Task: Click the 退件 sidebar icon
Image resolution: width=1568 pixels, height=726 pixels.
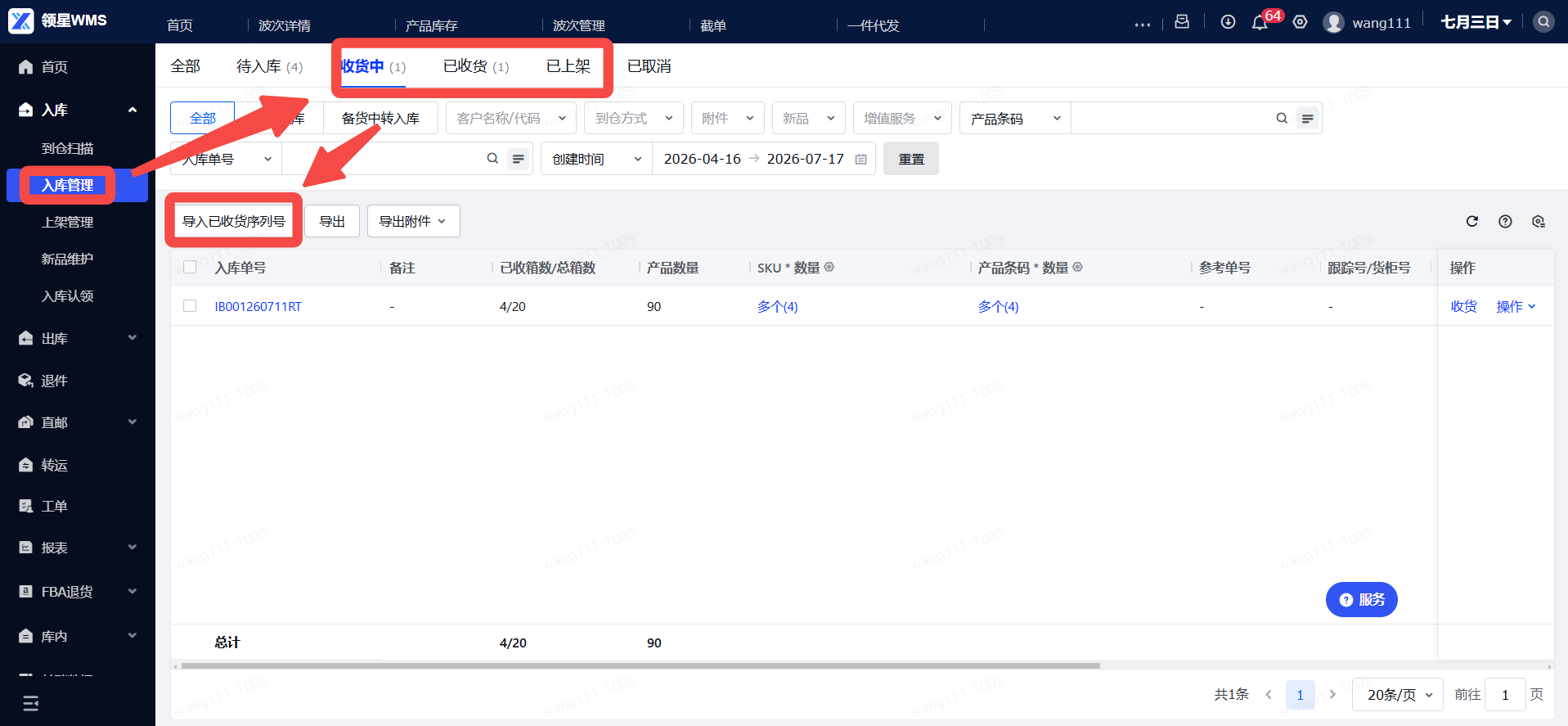Action: 26,381
